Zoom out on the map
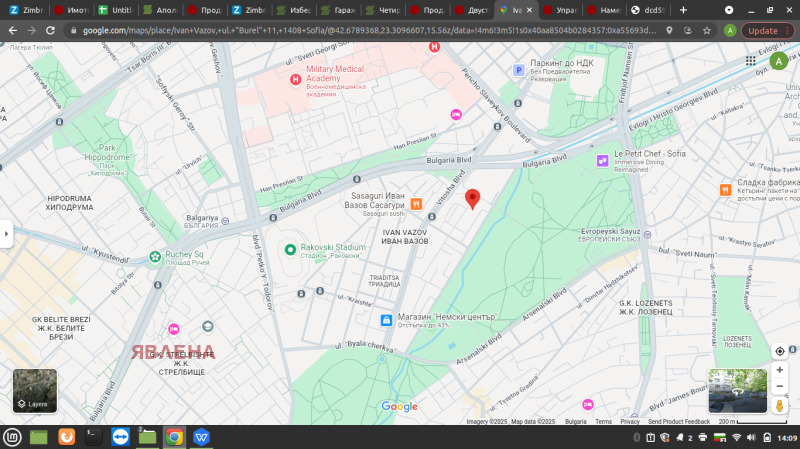The height and width of the screenshot is (449, 800). tap(780, 386)
